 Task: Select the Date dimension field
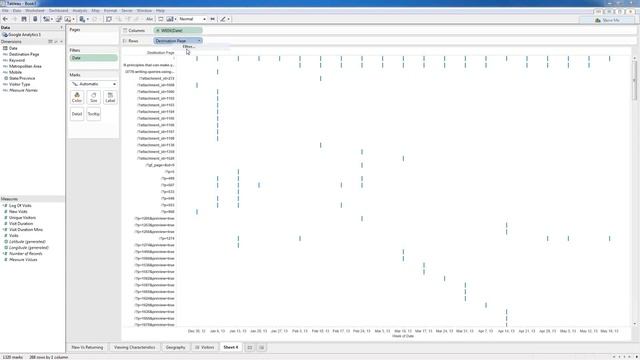pyautogui.click(x=13, y=48)
